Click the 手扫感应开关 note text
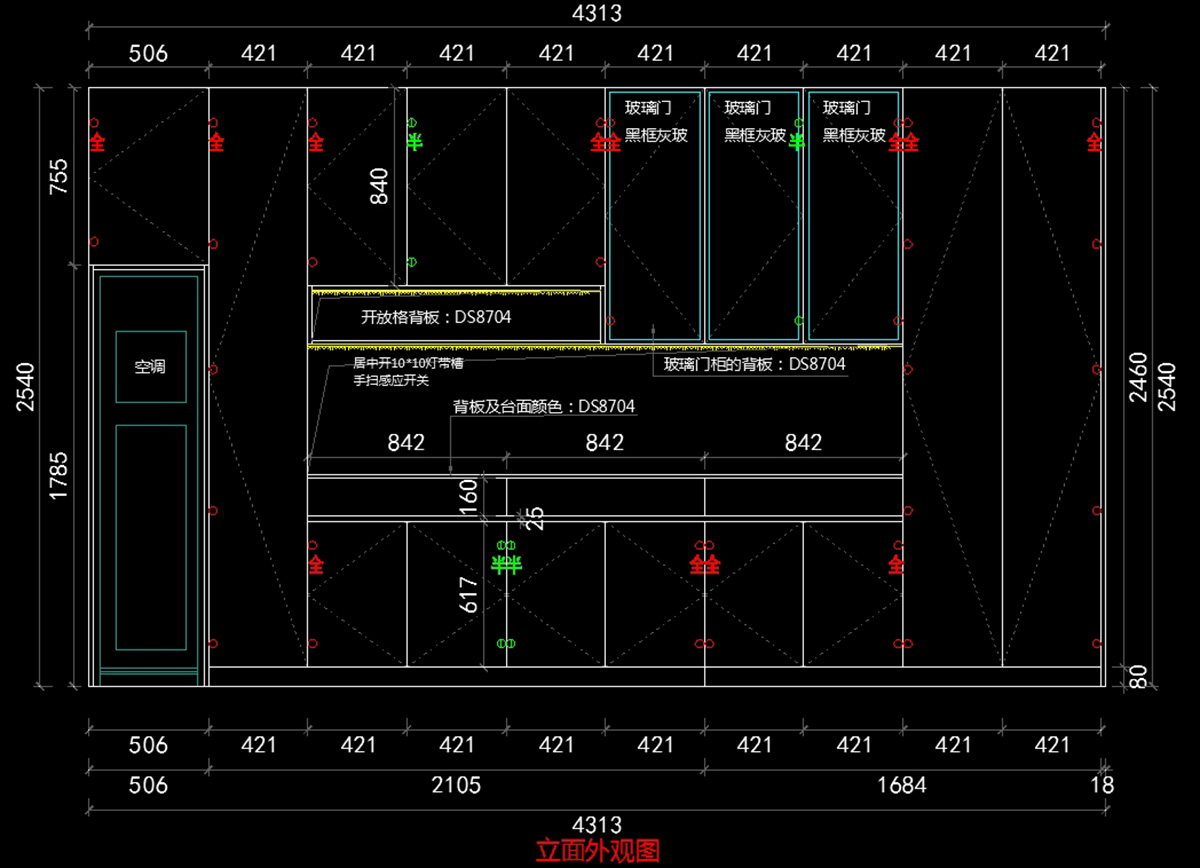This screenshot has height=868, width=1200. point(391,381)
